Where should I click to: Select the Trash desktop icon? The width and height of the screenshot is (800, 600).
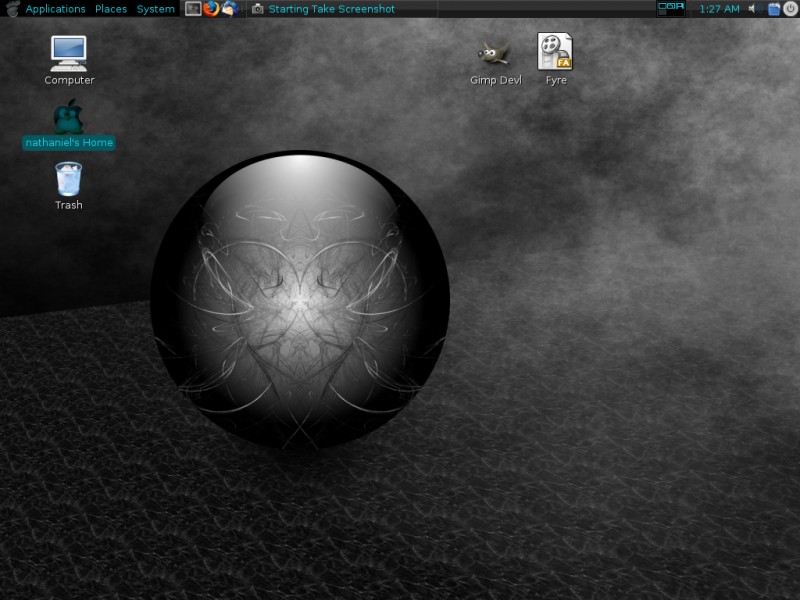pos(68,179)
